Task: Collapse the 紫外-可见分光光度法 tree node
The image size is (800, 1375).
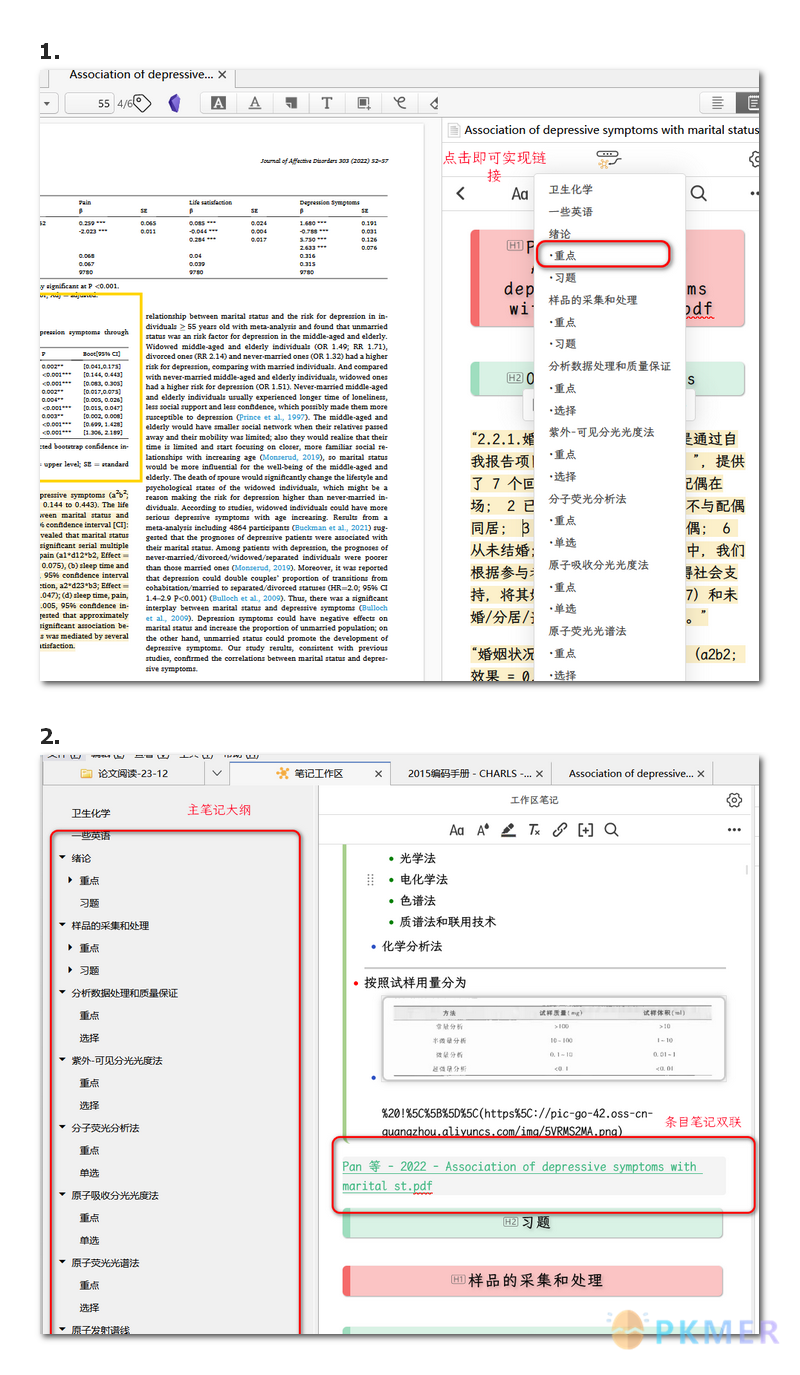Action: tap(62, 1061)
